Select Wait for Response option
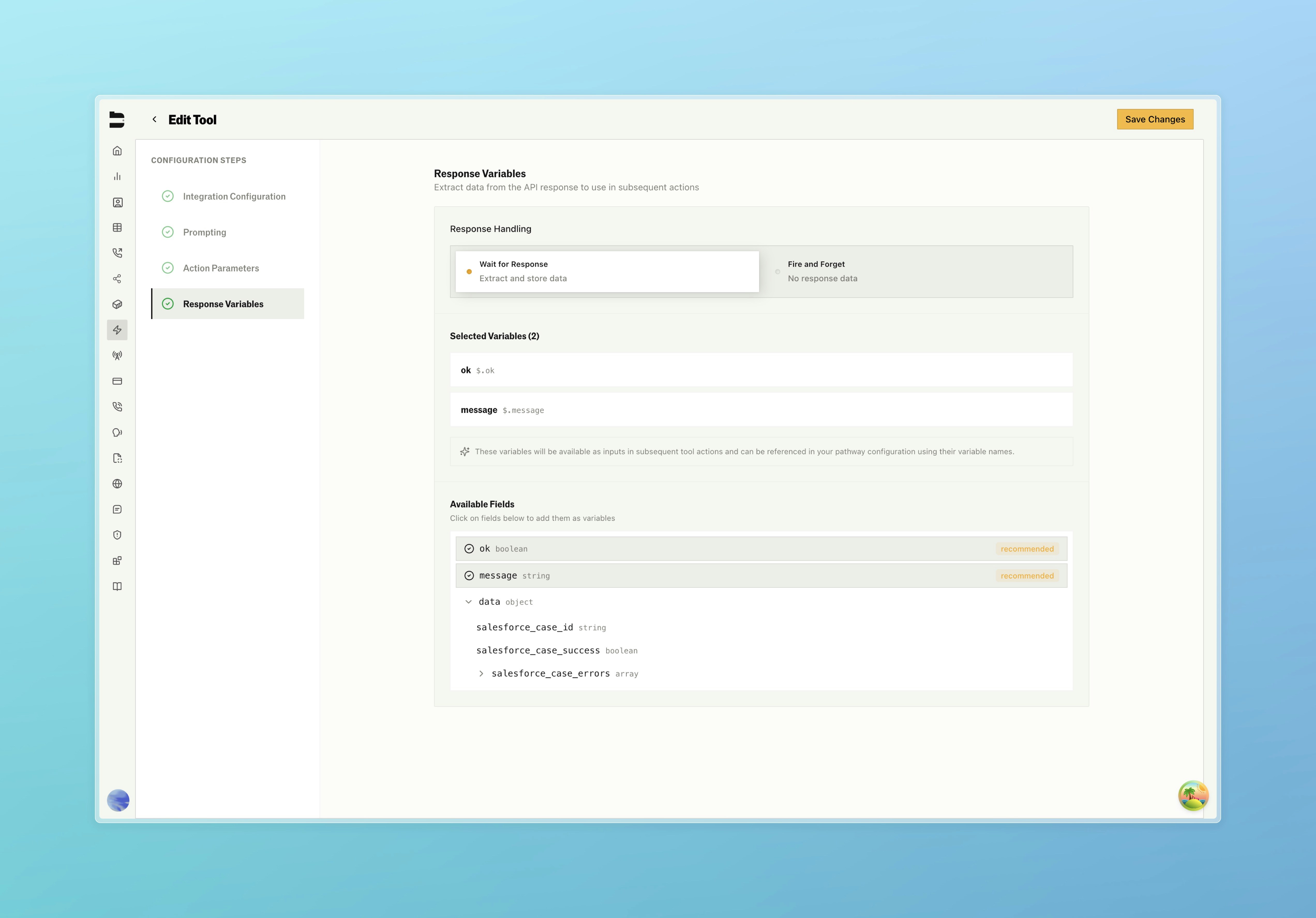The width and height of the screenshot is (1316, 918). tap(607, 271)
